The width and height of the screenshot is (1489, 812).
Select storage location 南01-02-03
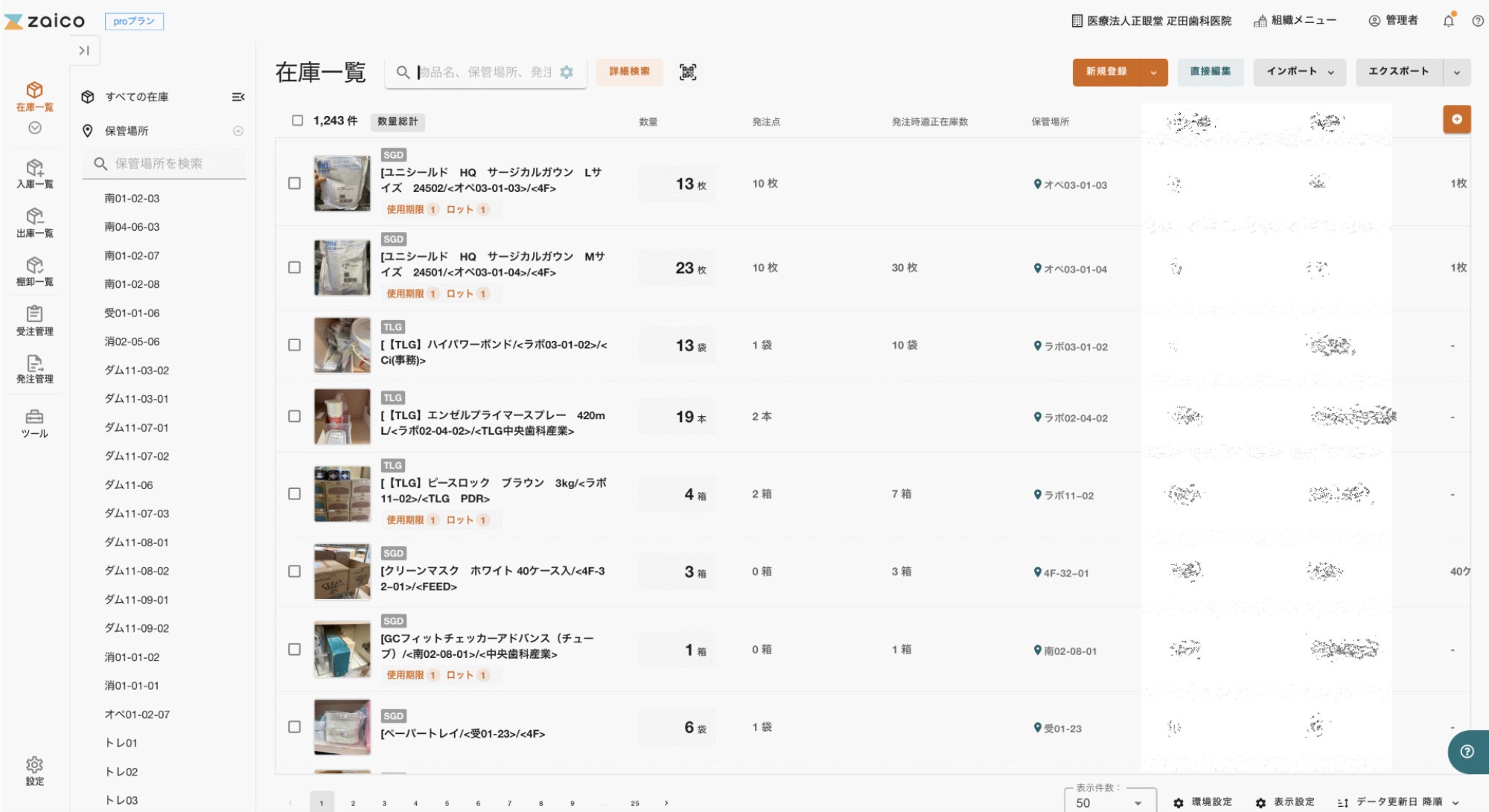132,199
